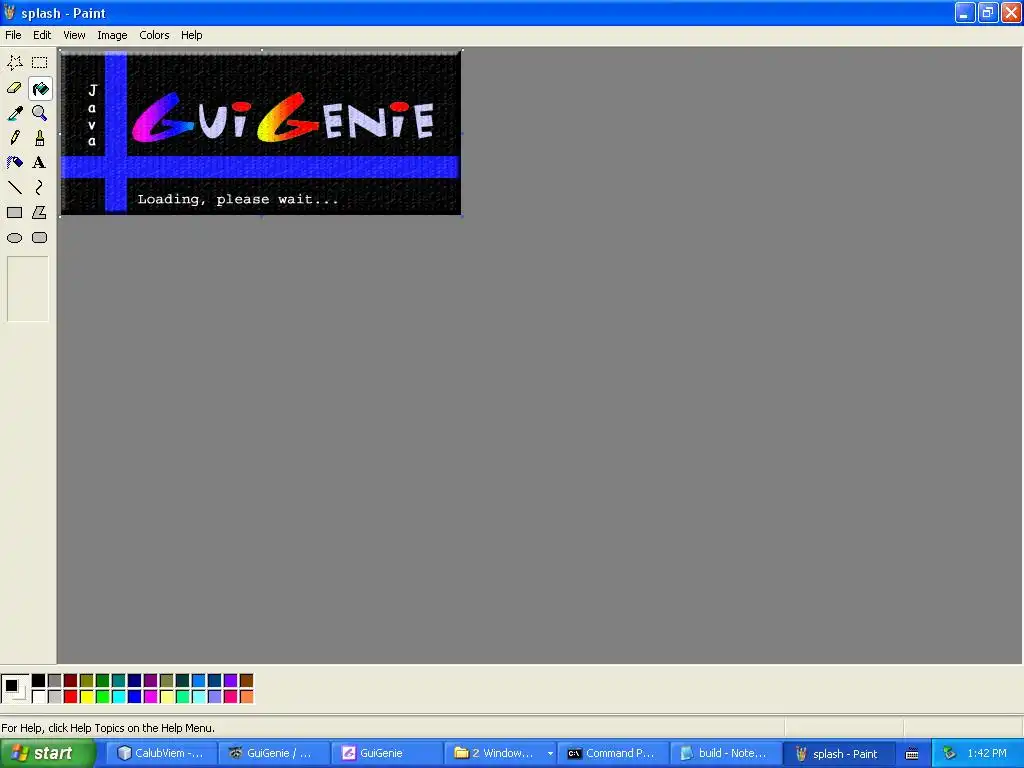Viewport: 1024px width, 768px height.
Task: Open the Windows Start menu
Action: click(47, 754)
